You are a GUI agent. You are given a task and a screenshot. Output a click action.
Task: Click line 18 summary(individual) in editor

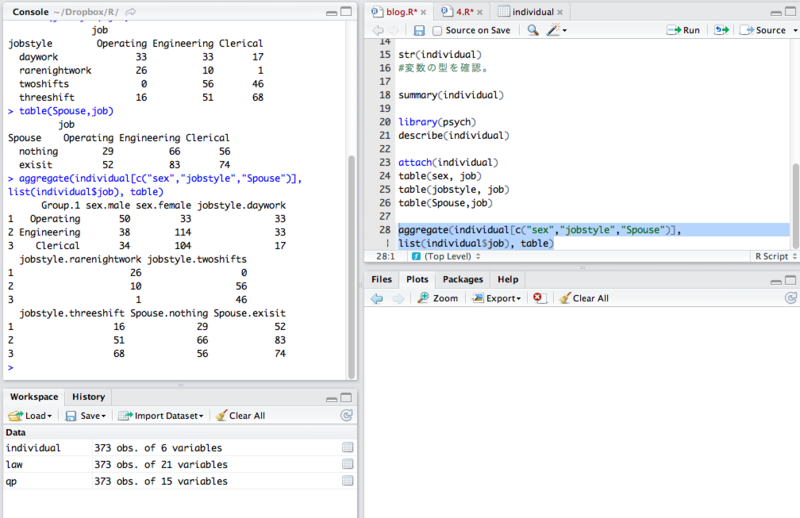pyautogui.click(x=451, y=95)
